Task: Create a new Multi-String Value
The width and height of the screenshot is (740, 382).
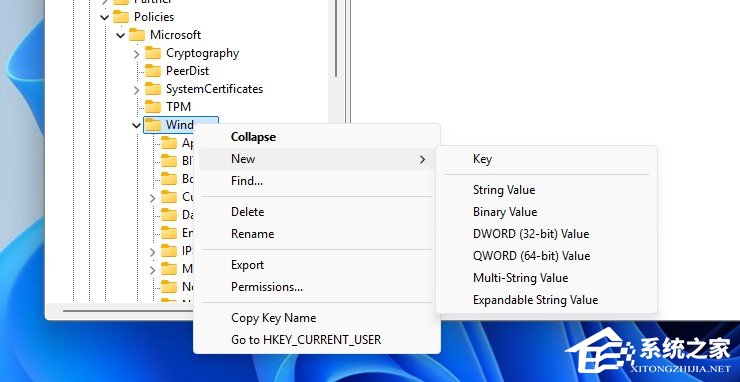Action: pyautogui.click(x=547, y=278)
